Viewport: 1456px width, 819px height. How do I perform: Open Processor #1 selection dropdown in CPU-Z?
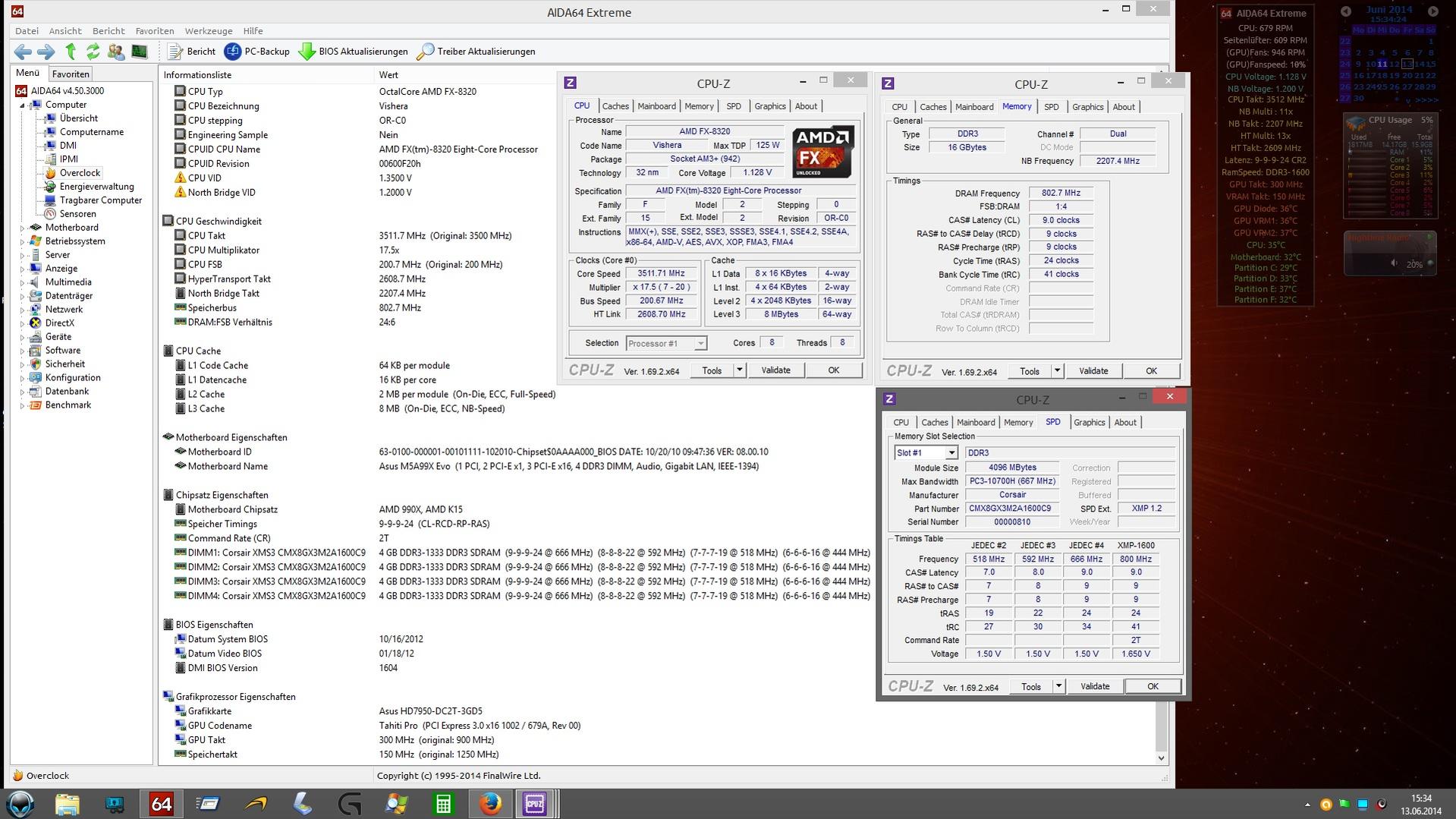[x=666, y=344]
